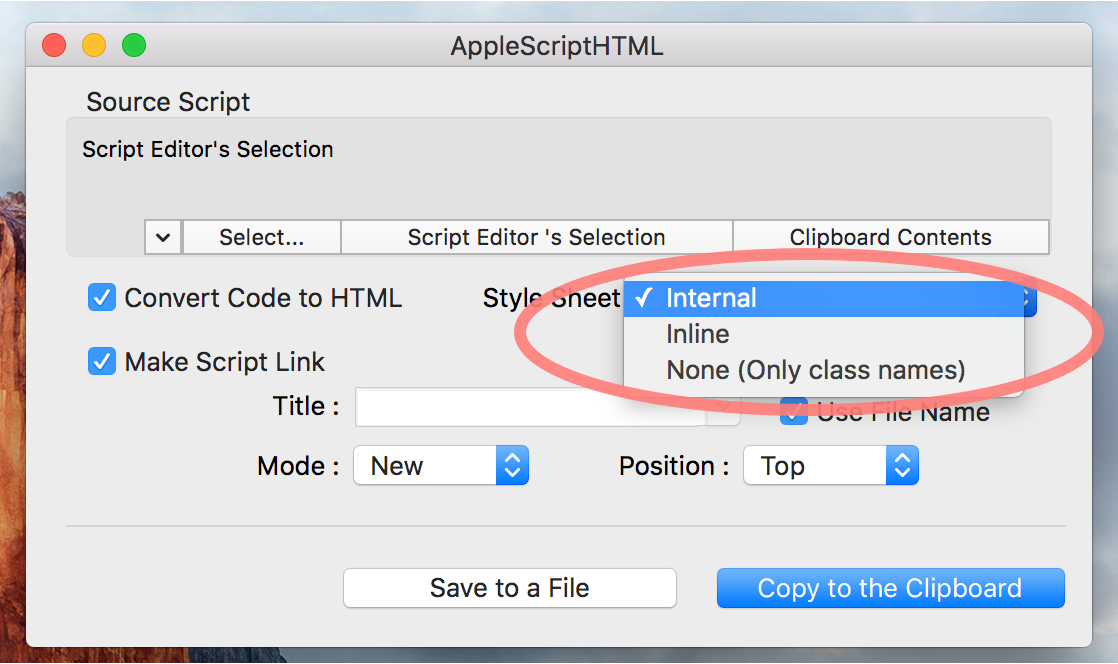The height and width of the screenshot is (664, 1118).
Task: Minimize the window with yellow button
Action: click(94, 45)
